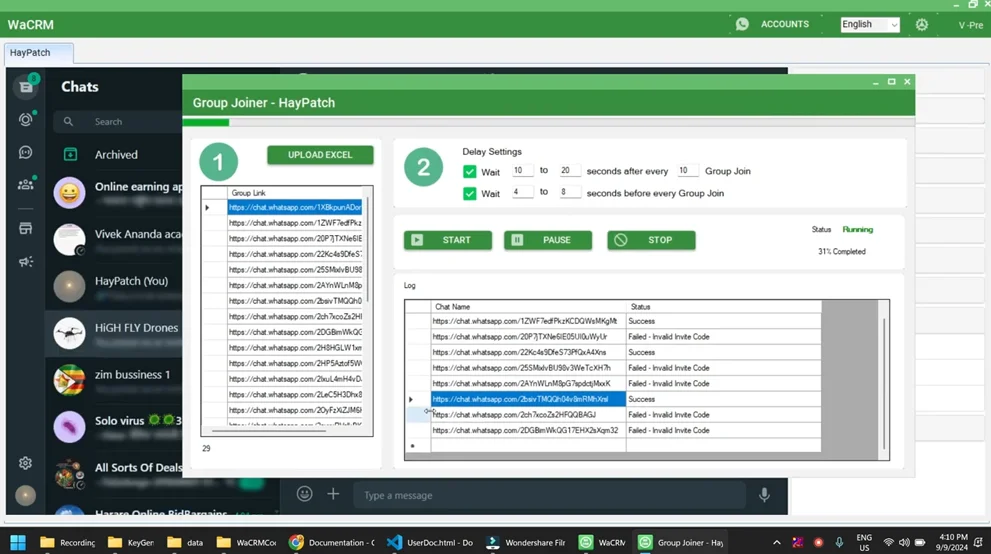The image size is (991, 554).
Task: Toggle wait before every Group Join checkbox
Action: (x=470, y=193)
